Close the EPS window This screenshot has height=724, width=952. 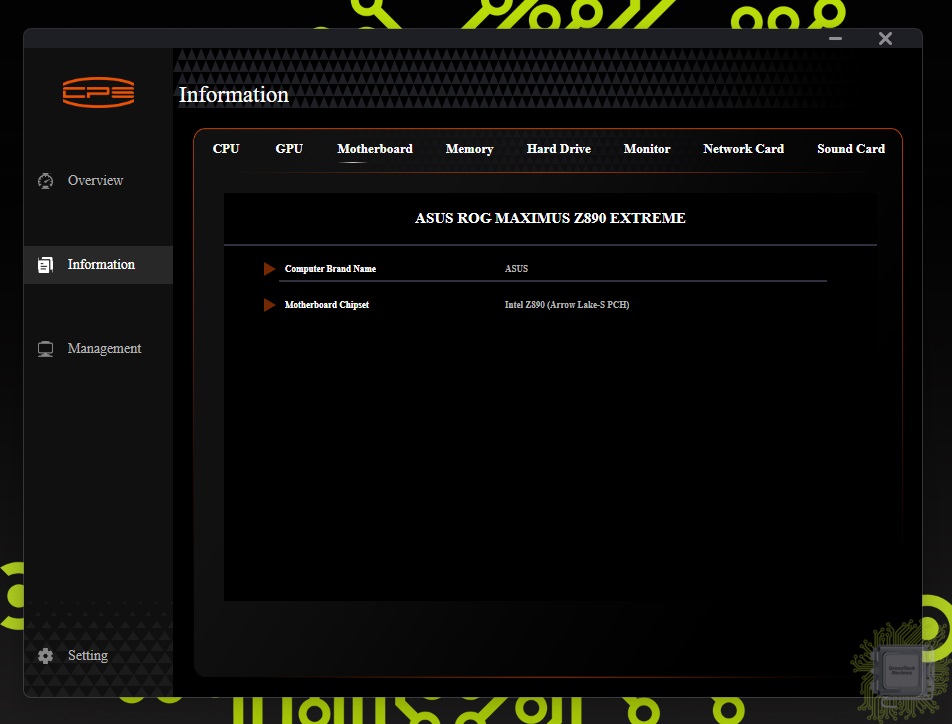[885, 38]
